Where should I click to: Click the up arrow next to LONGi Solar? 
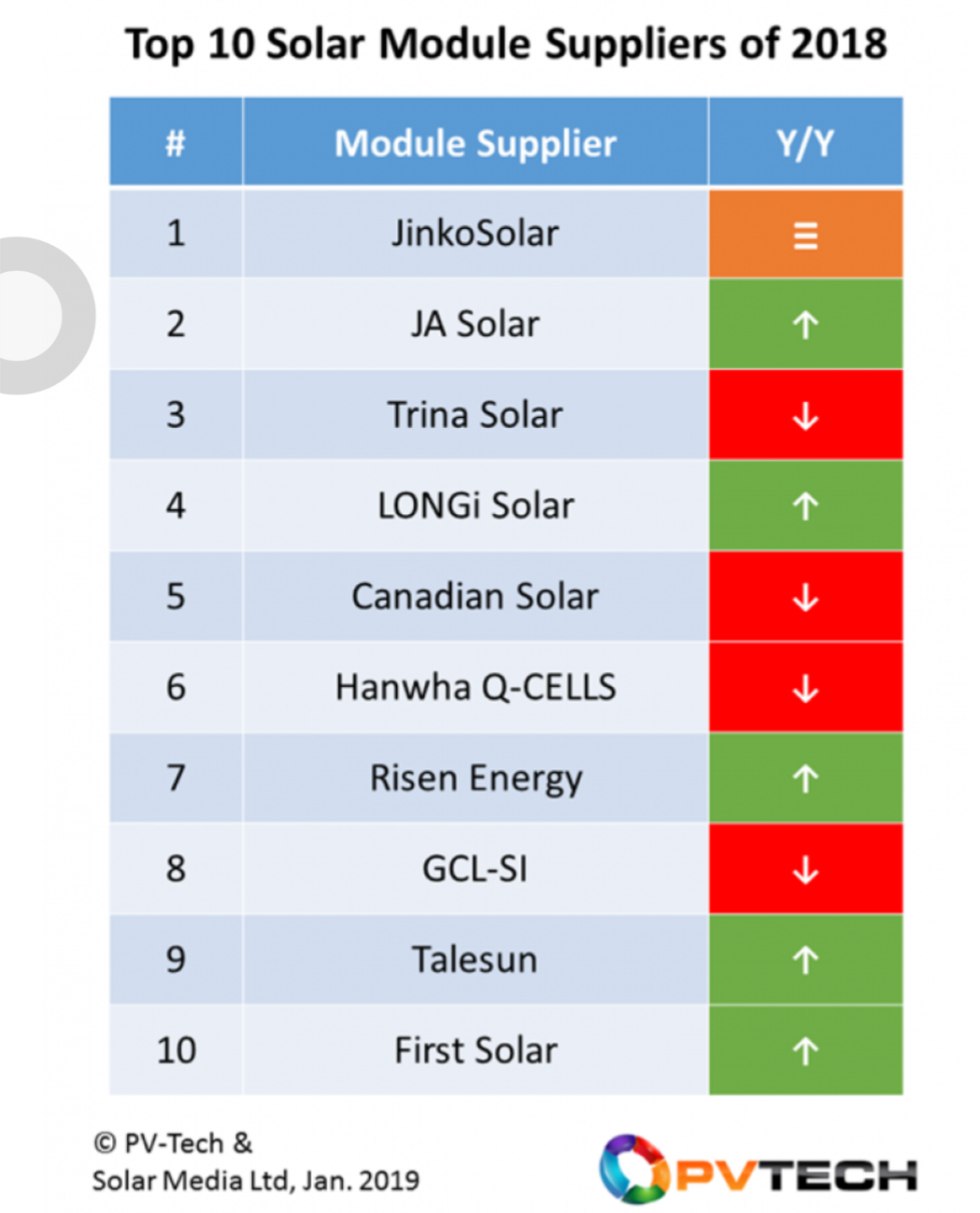click(x=805, y=506)
